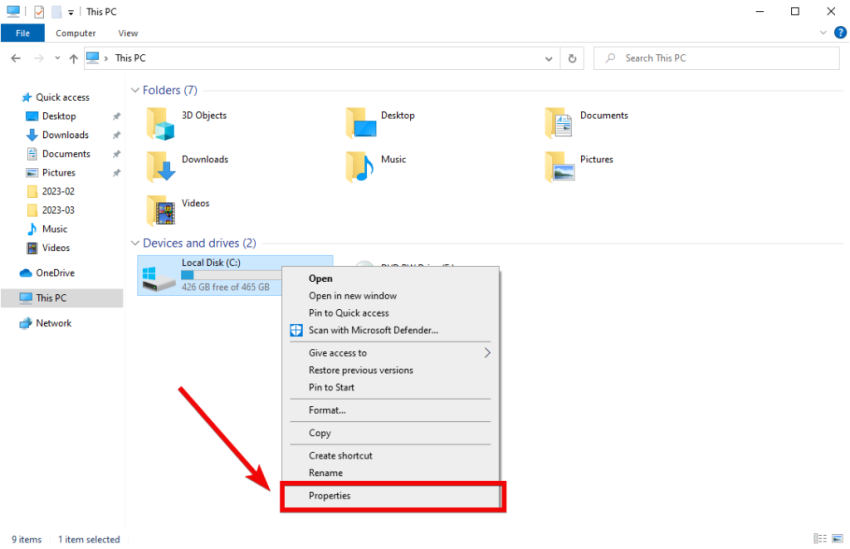This screenshot has width=850, height=549.
Task: Open the Pictures folder in Folders section
Action: (560, 166)
